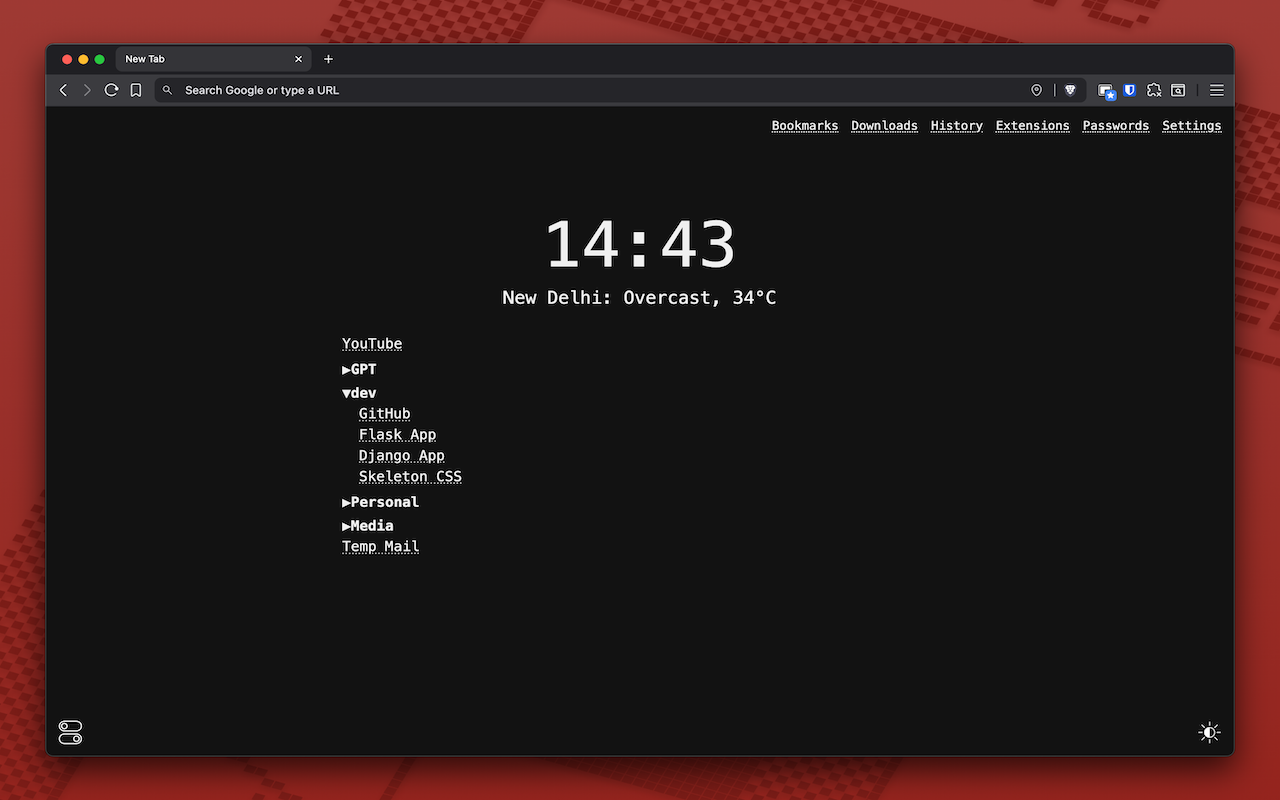Open the browser hamburger menu
This screenshot has height=800, width=1280.
(1216, 90)
